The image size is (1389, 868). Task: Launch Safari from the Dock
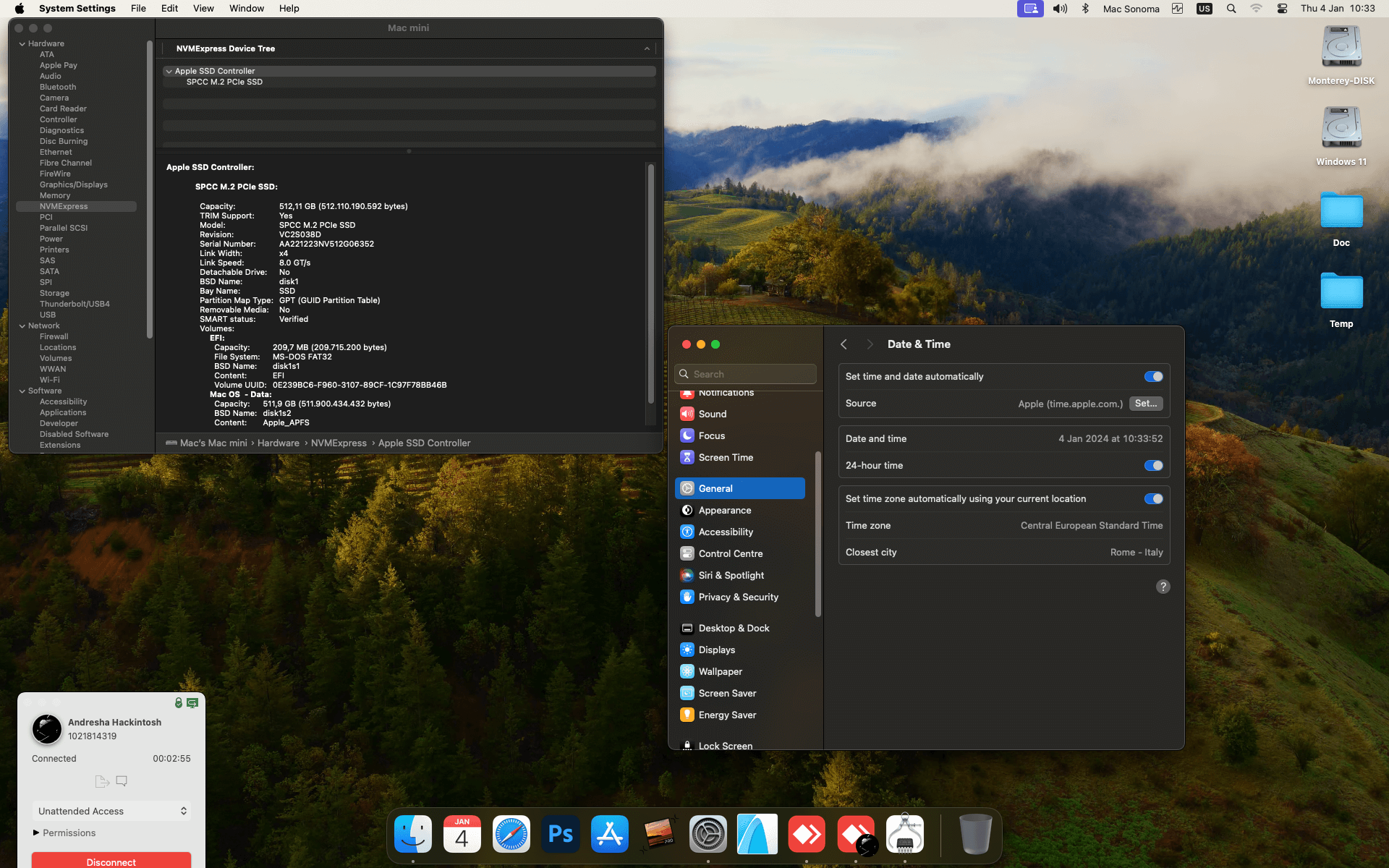[x=511, y=834]
